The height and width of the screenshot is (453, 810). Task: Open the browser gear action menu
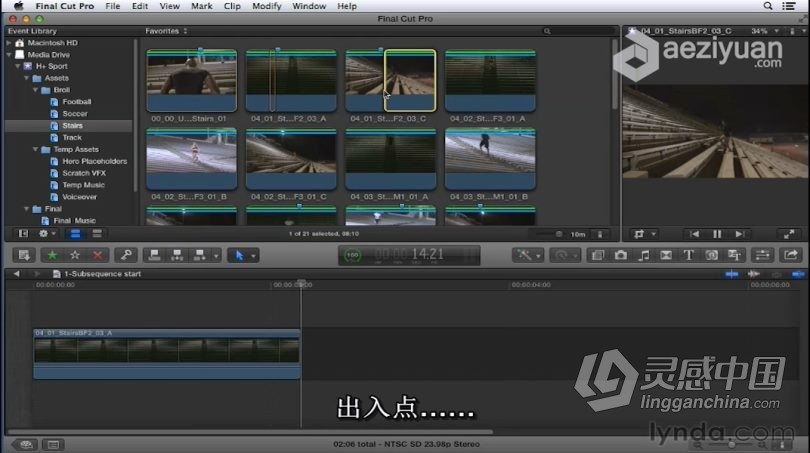pyautogui.click(x=46, y=234)
